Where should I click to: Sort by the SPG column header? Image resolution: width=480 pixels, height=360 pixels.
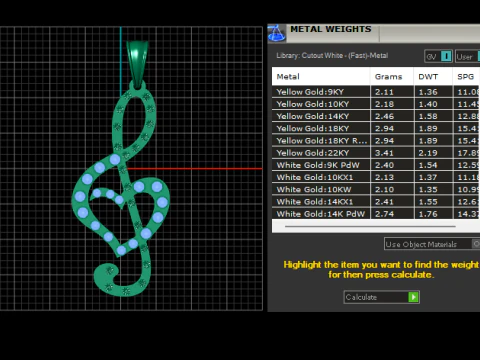[466, 77]
